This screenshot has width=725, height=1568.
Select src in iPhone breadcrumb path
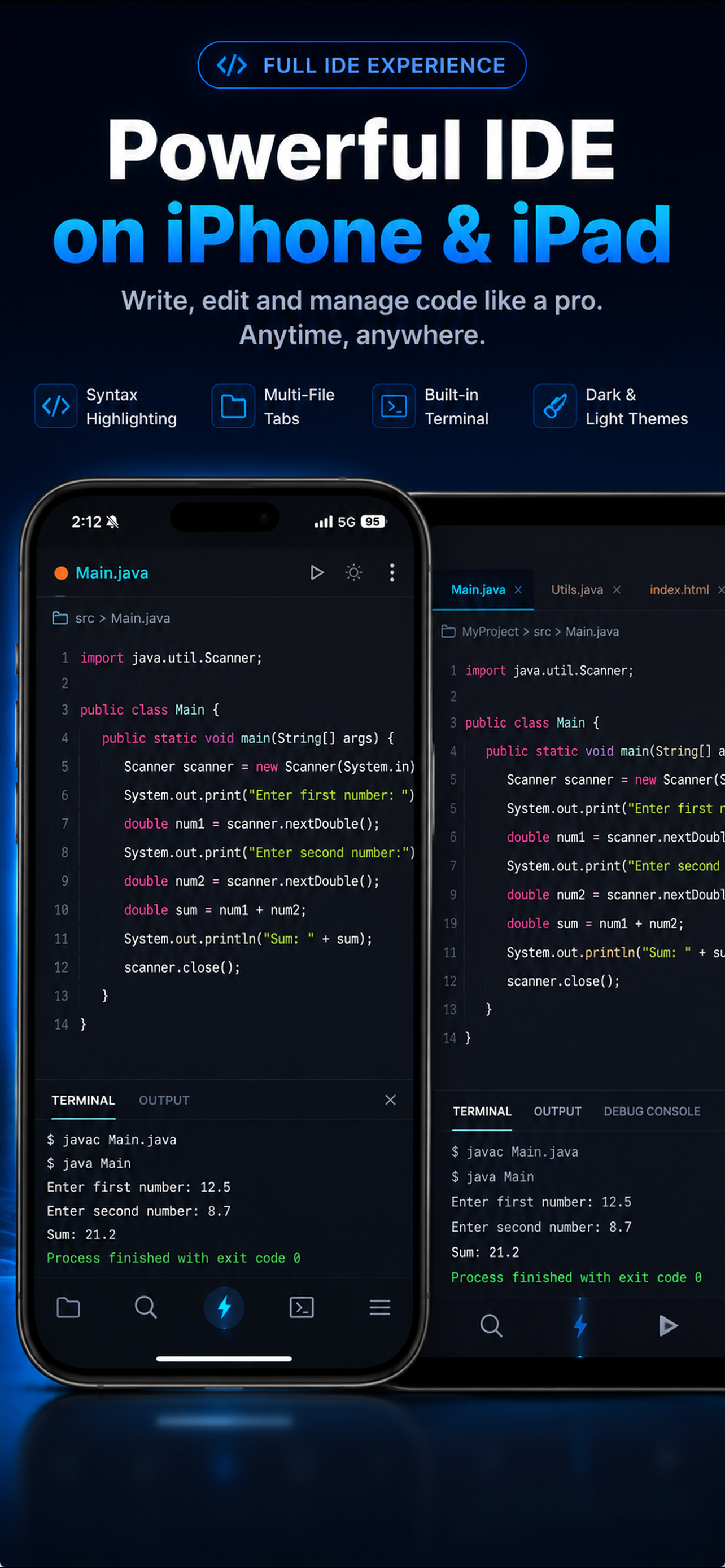click(x=85, y=619)
